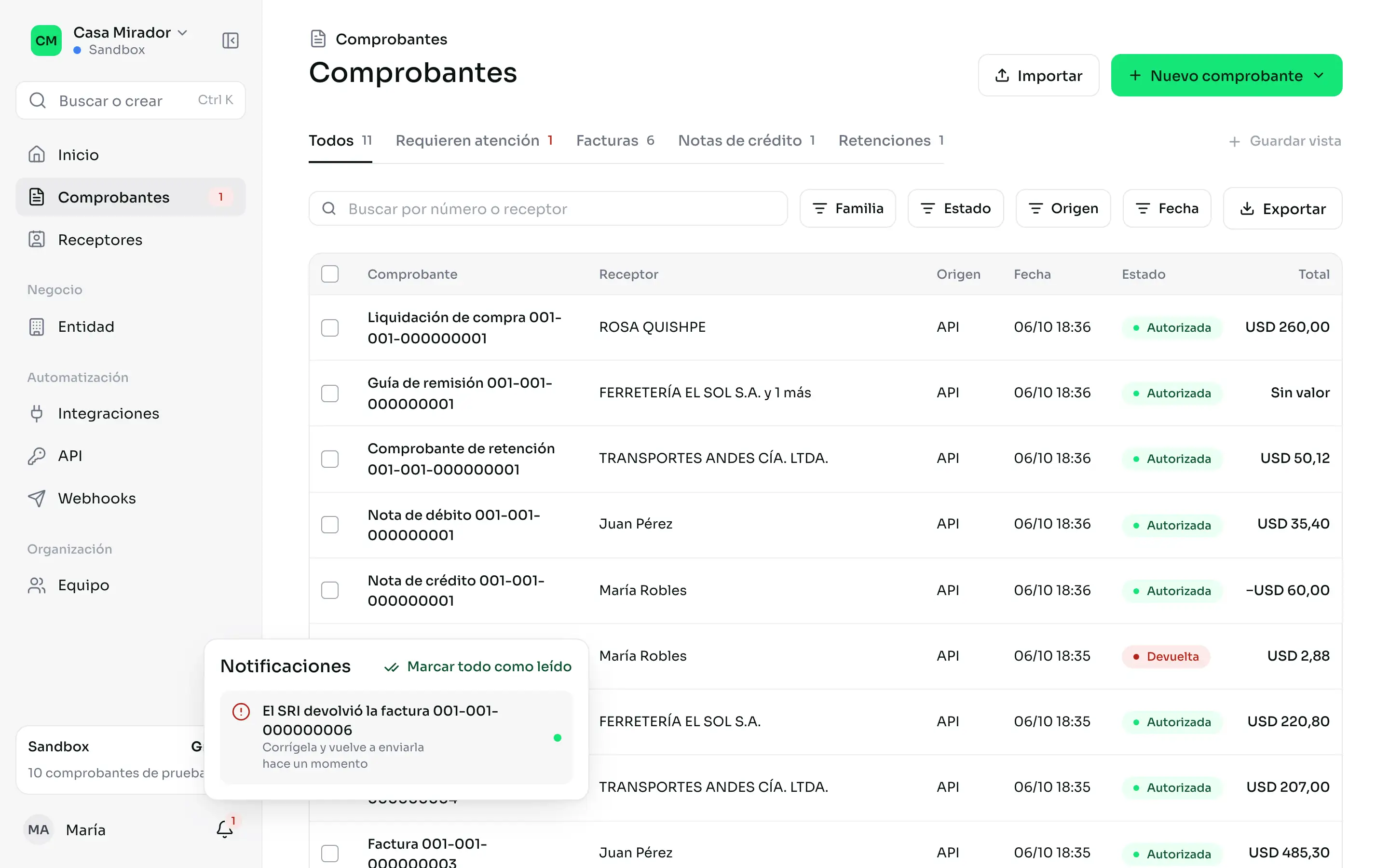This screenshot has width=1389, height=868.
Task: Open the API key icon
Action: pyautogui.click(x=37, y=456)
